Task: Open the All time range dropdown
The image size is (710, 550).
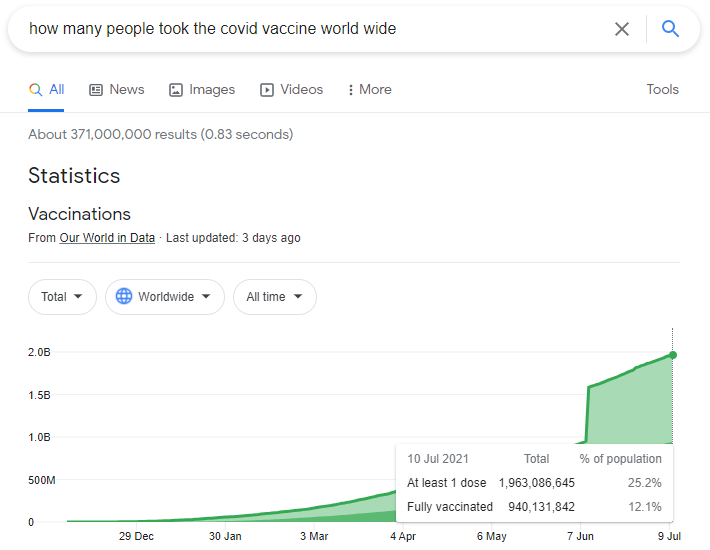Action: pos(275,297)
